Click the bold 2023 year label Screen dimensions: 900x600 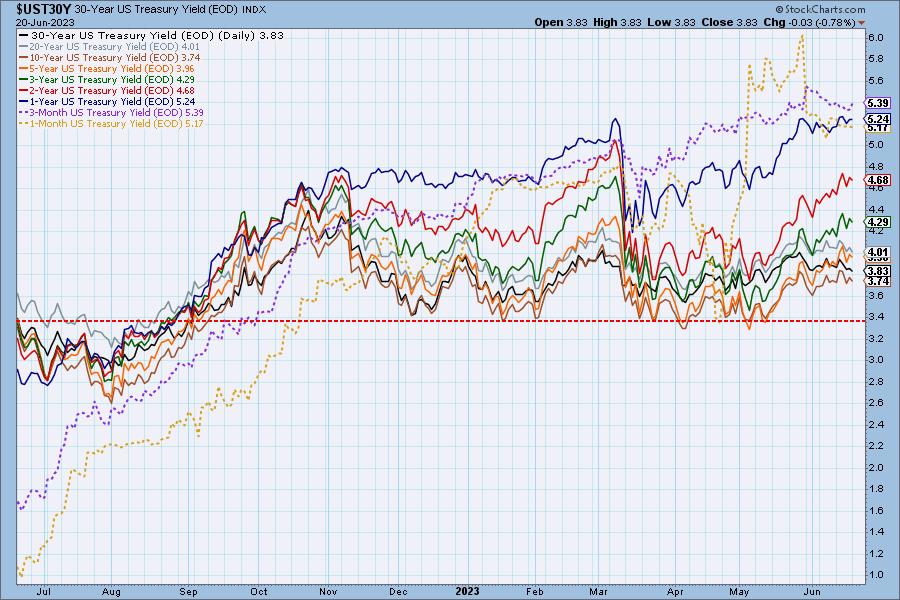click(x=467, y=591)
